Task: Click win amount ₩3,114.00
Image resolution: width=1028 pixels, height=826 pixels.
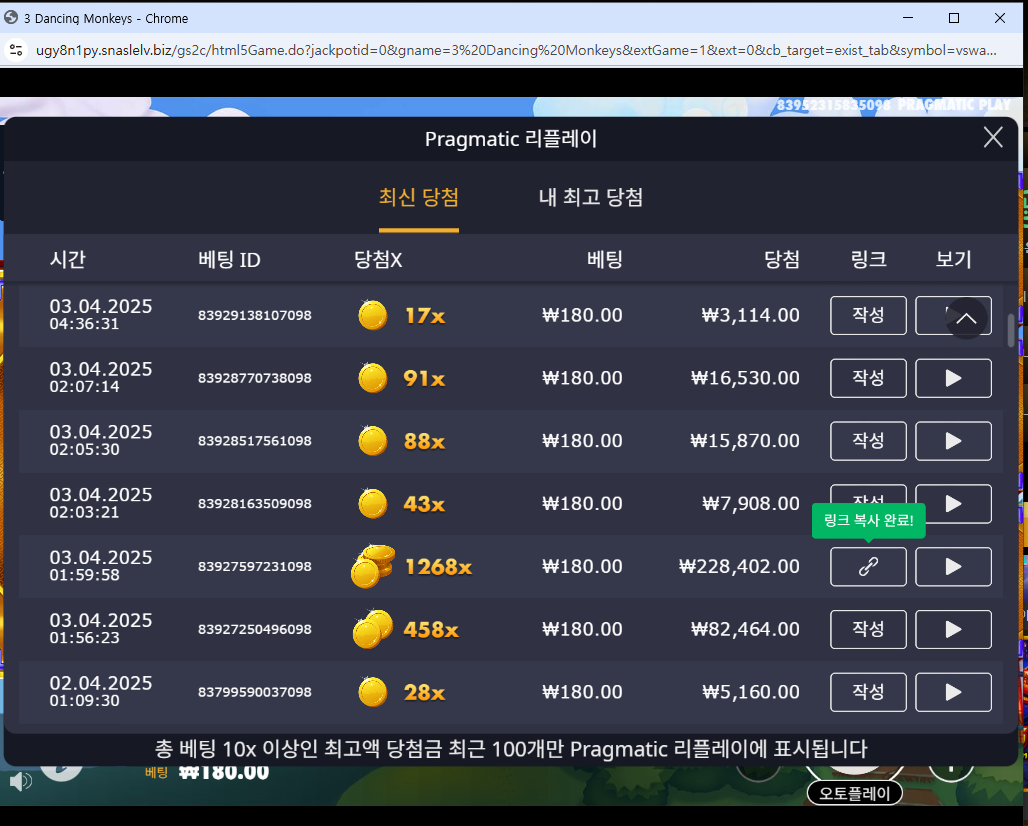Action: (751, 315)
